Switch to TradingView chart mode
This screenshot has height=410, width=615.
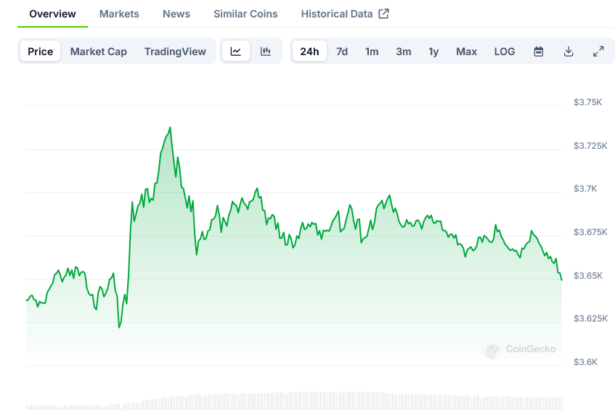pyautogui.click(x=175, y=51)
